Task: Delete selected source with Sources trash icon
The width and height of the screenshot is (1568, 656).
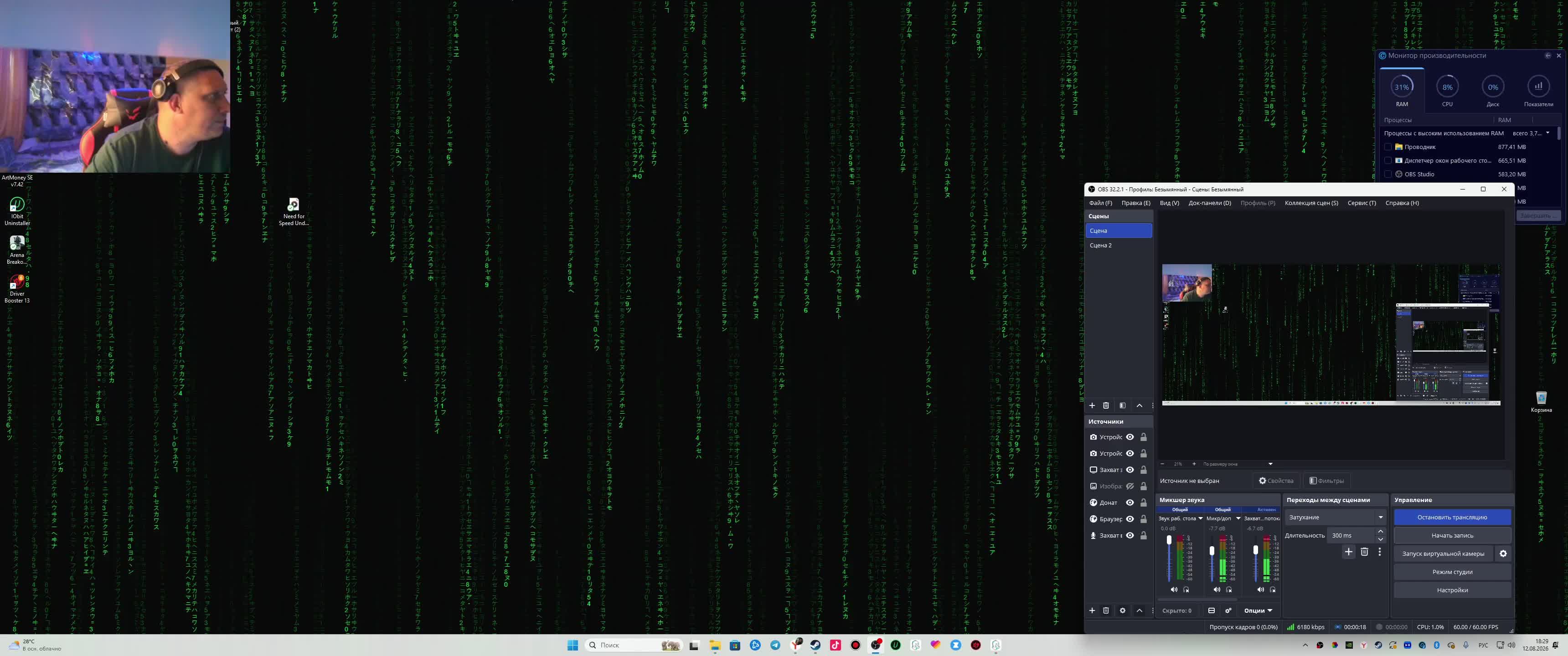Action: coord(1106,610)
